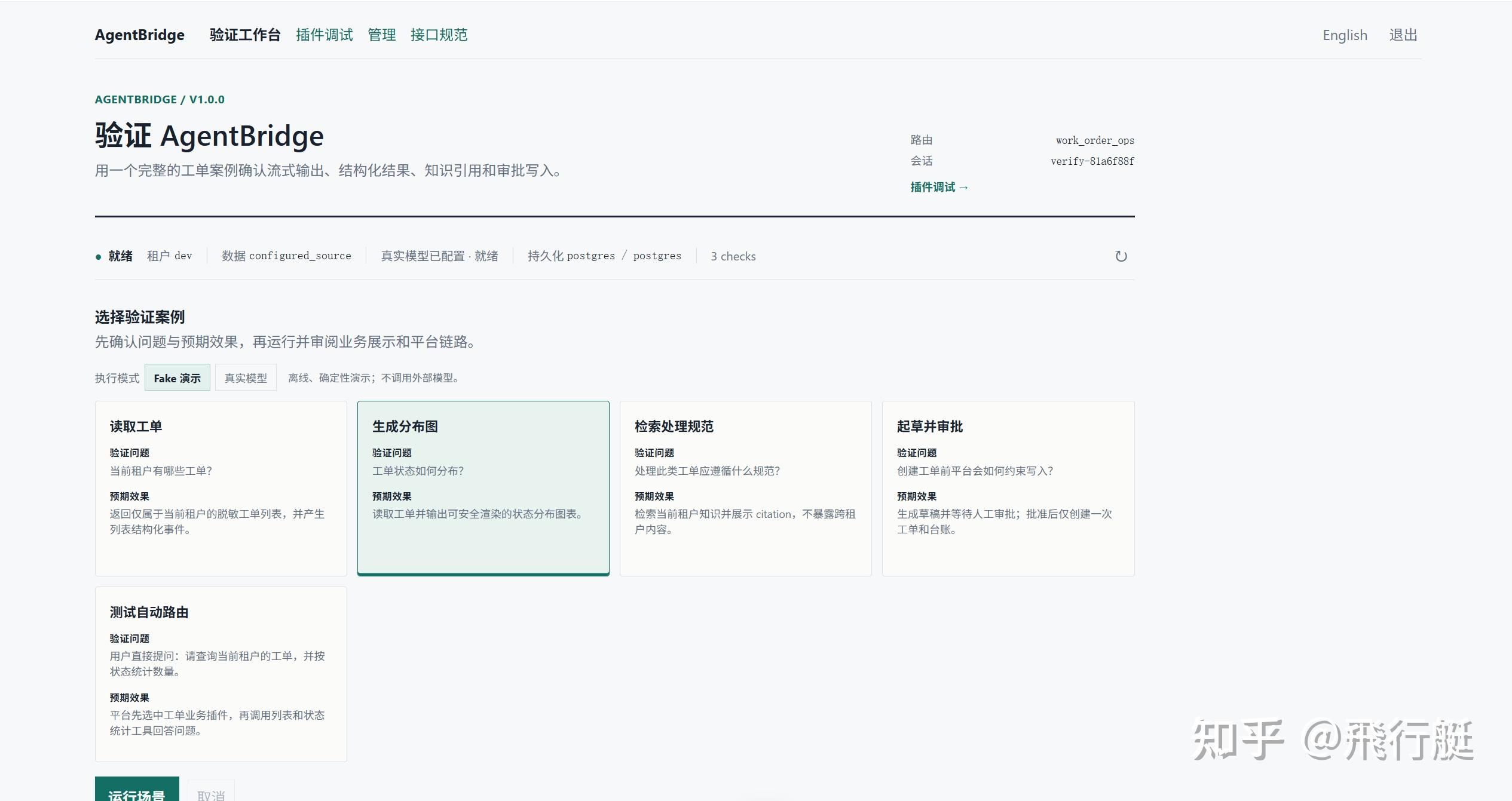The image size is (1512, 801).
Task: Click the 3 checks status entry
Action: point(733,256)
